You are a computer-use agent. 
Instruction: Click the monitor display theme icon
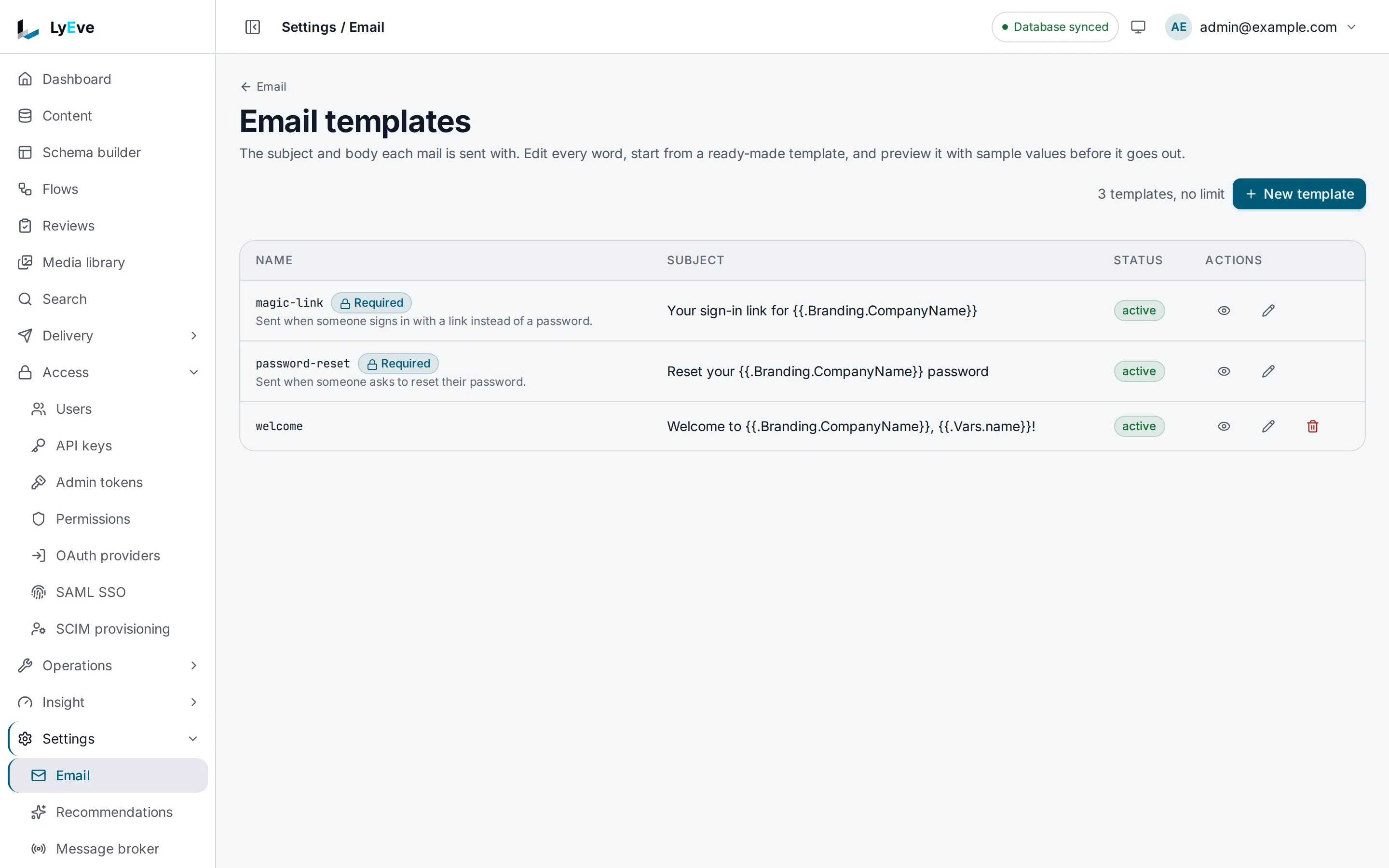1138,27
